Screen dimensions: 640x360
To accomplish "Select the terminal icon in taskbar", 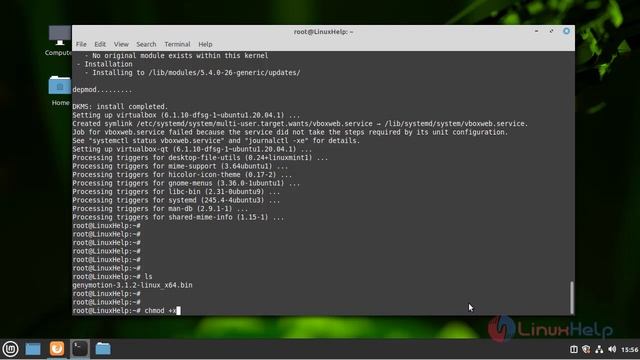I will point(80,349).
